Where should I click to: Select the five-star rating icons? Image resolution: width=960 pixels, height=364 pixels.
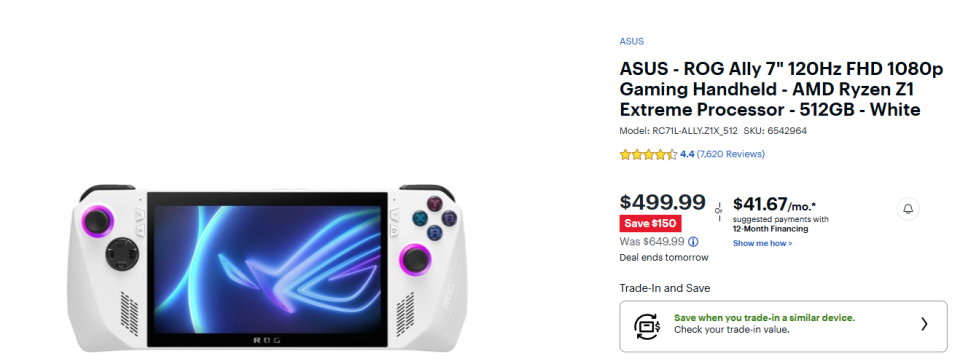point(648,154)
